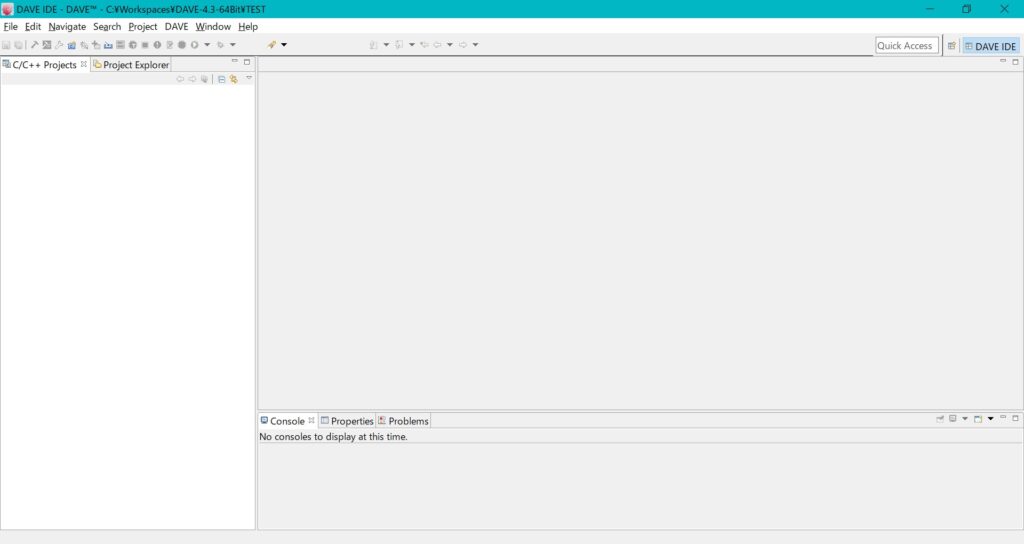Close the Console tab
This screenshot has width=1024, height=544.
(312, 420)
